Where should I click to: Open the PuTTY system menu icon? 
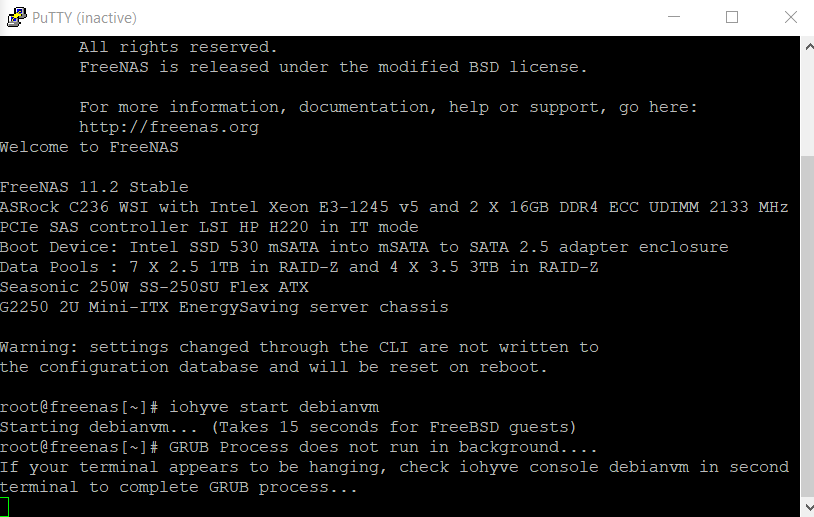(15, 17)
